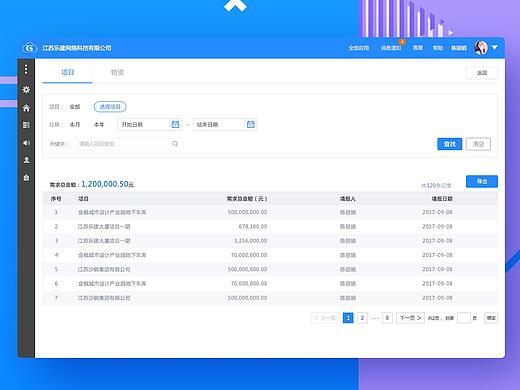The image size is (520, 390).
Task: Click the 填报日期 column header
Action: 442,199
